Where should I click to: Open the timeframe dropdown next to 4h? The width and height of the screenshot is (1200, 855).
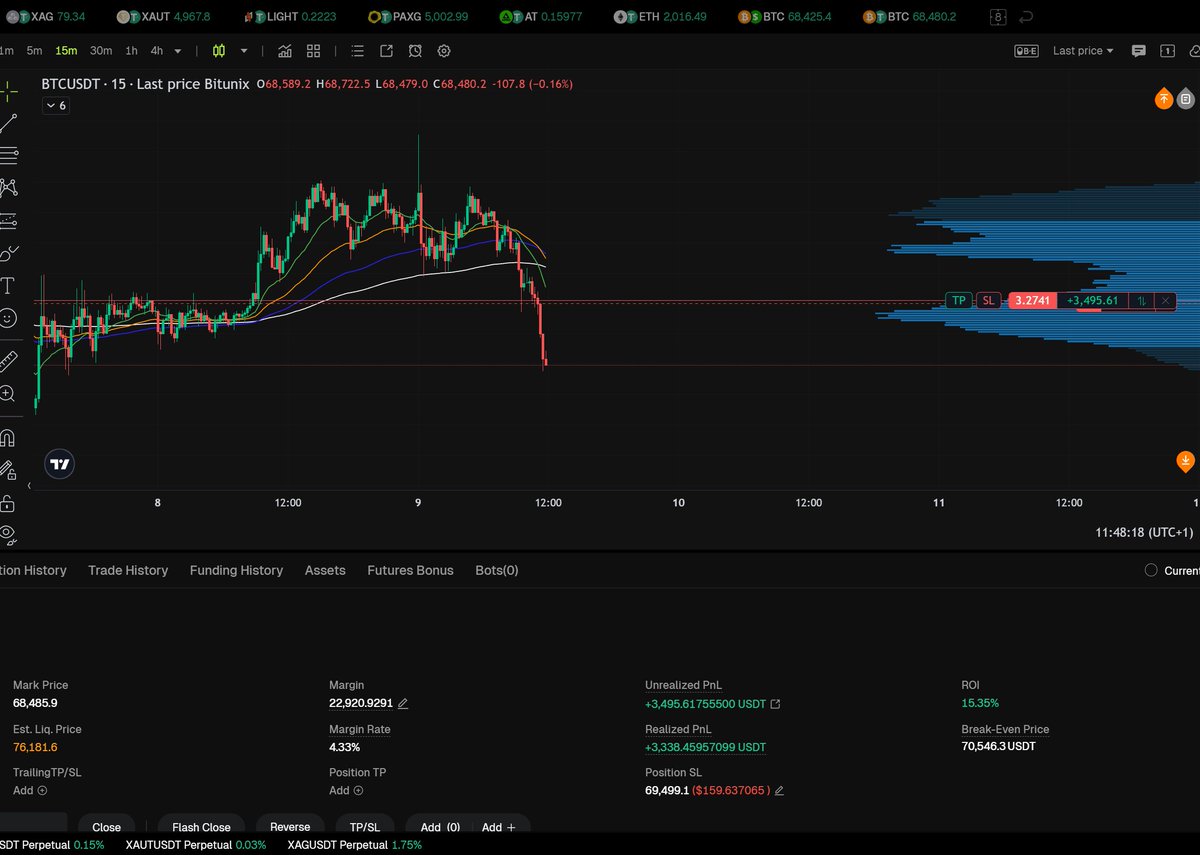click(x=176, y=51)
